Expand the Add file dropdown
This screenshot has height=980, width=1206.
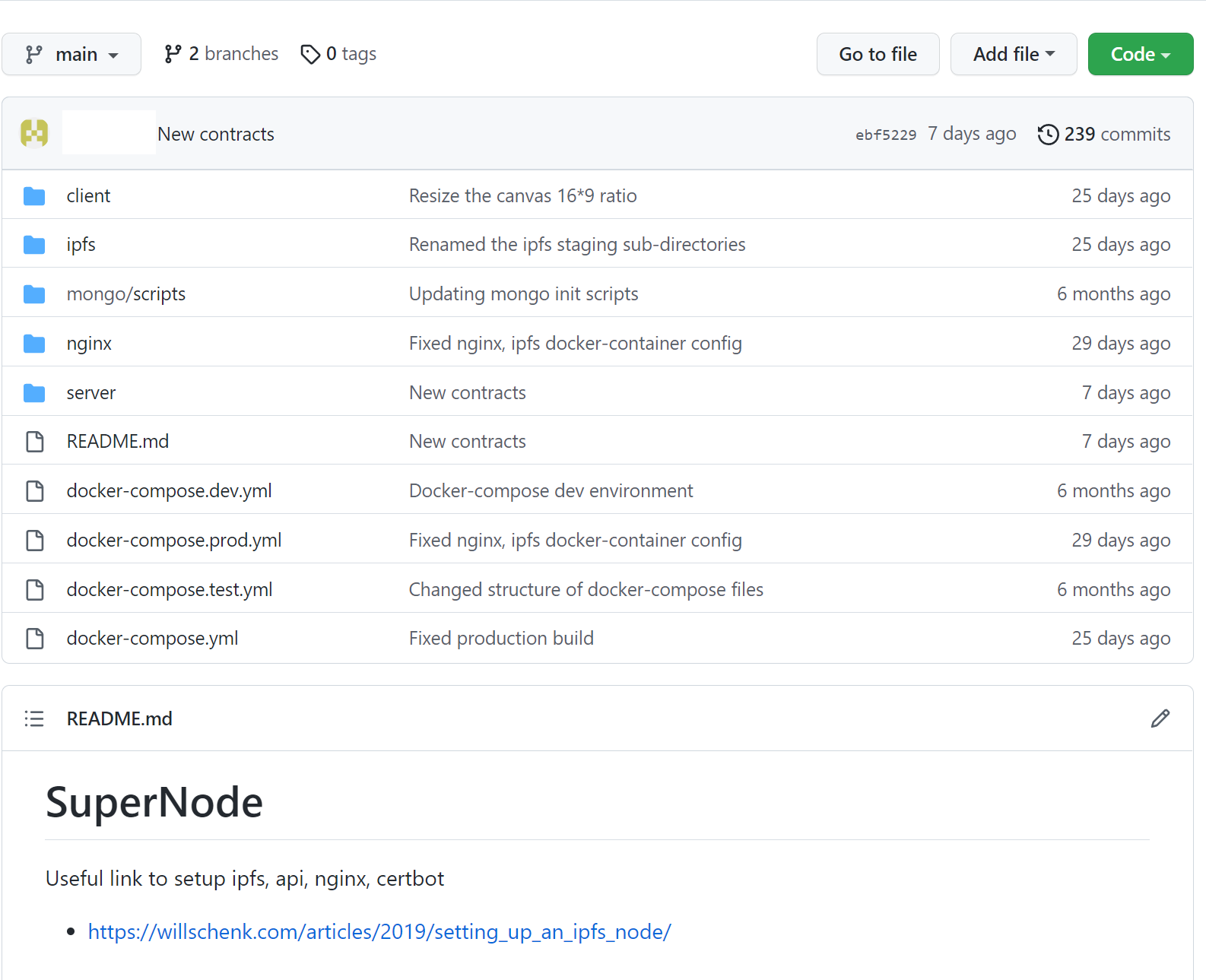click(1013, 55)
